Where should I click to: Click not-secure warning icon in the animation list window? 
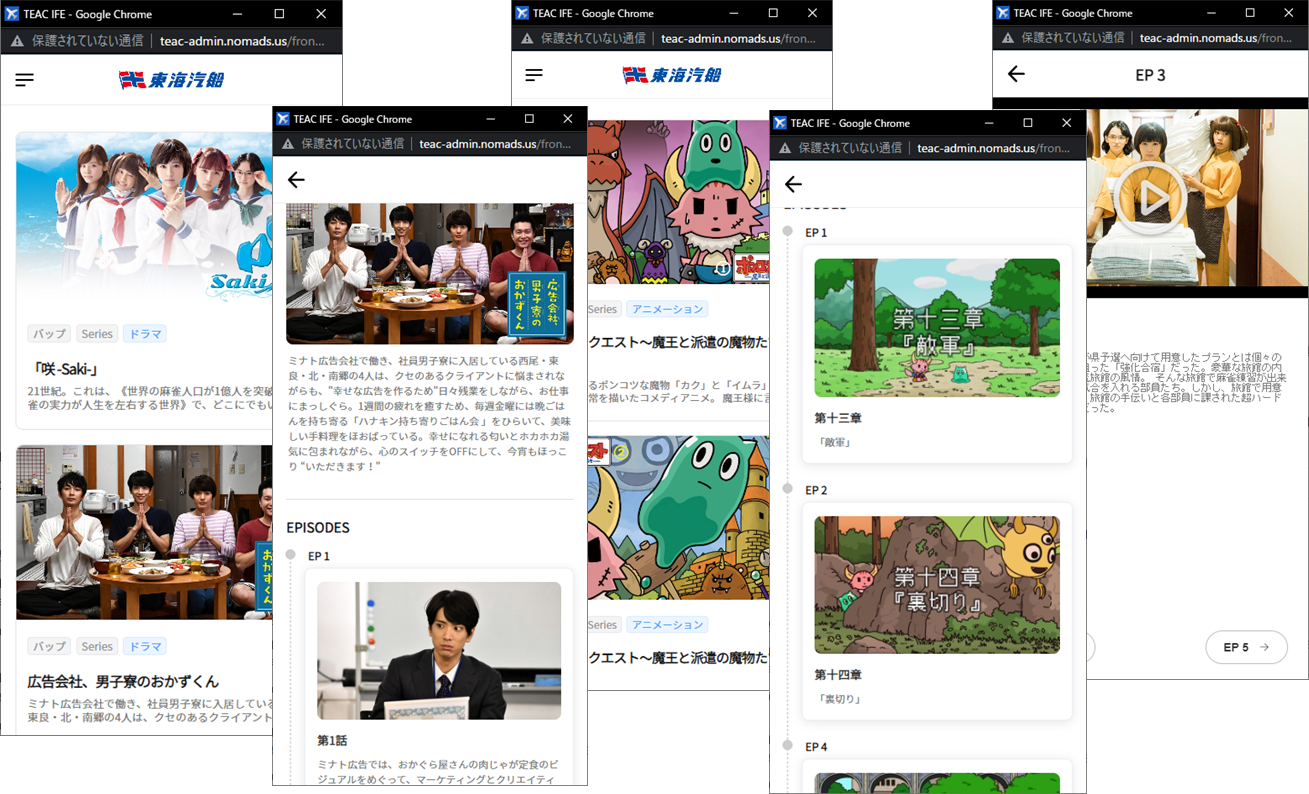(526, 39)
